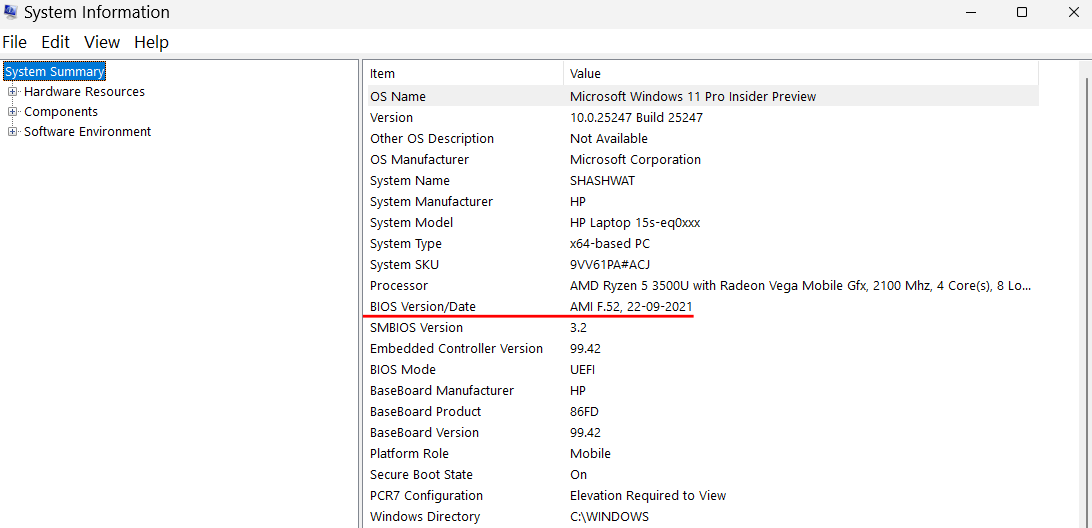Open the Help menu
The image size is (1092, 528).
click(151, 42)
